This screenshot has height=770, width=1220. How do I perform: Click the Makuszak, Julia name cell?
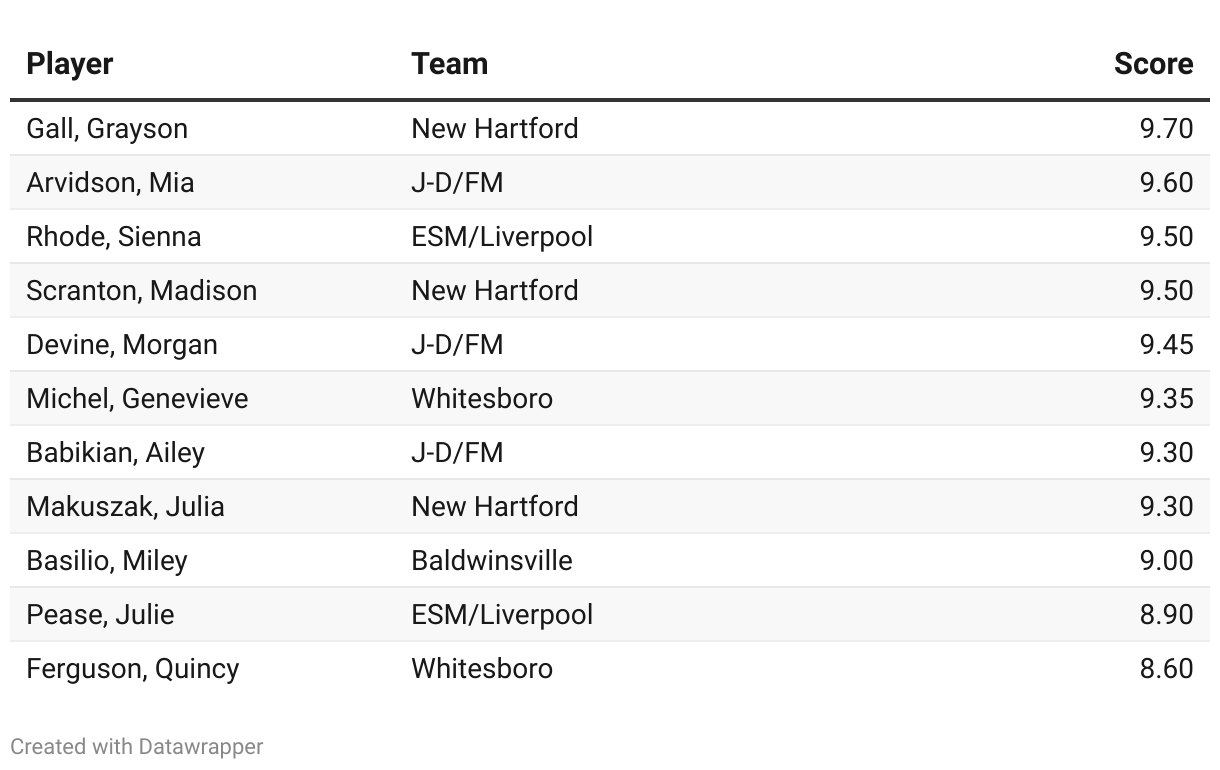tap(125, 507)
